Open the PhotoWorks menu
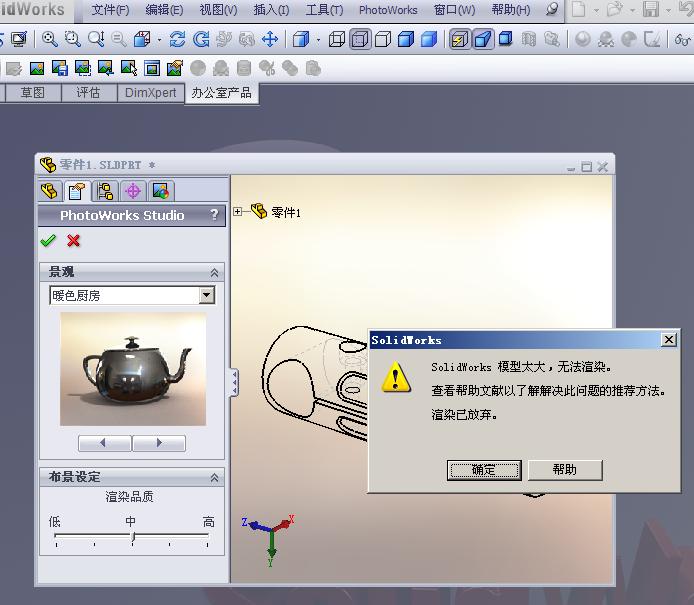Viewport: 694px width, 605px height. pyautogui.click(x=388, y=10)
